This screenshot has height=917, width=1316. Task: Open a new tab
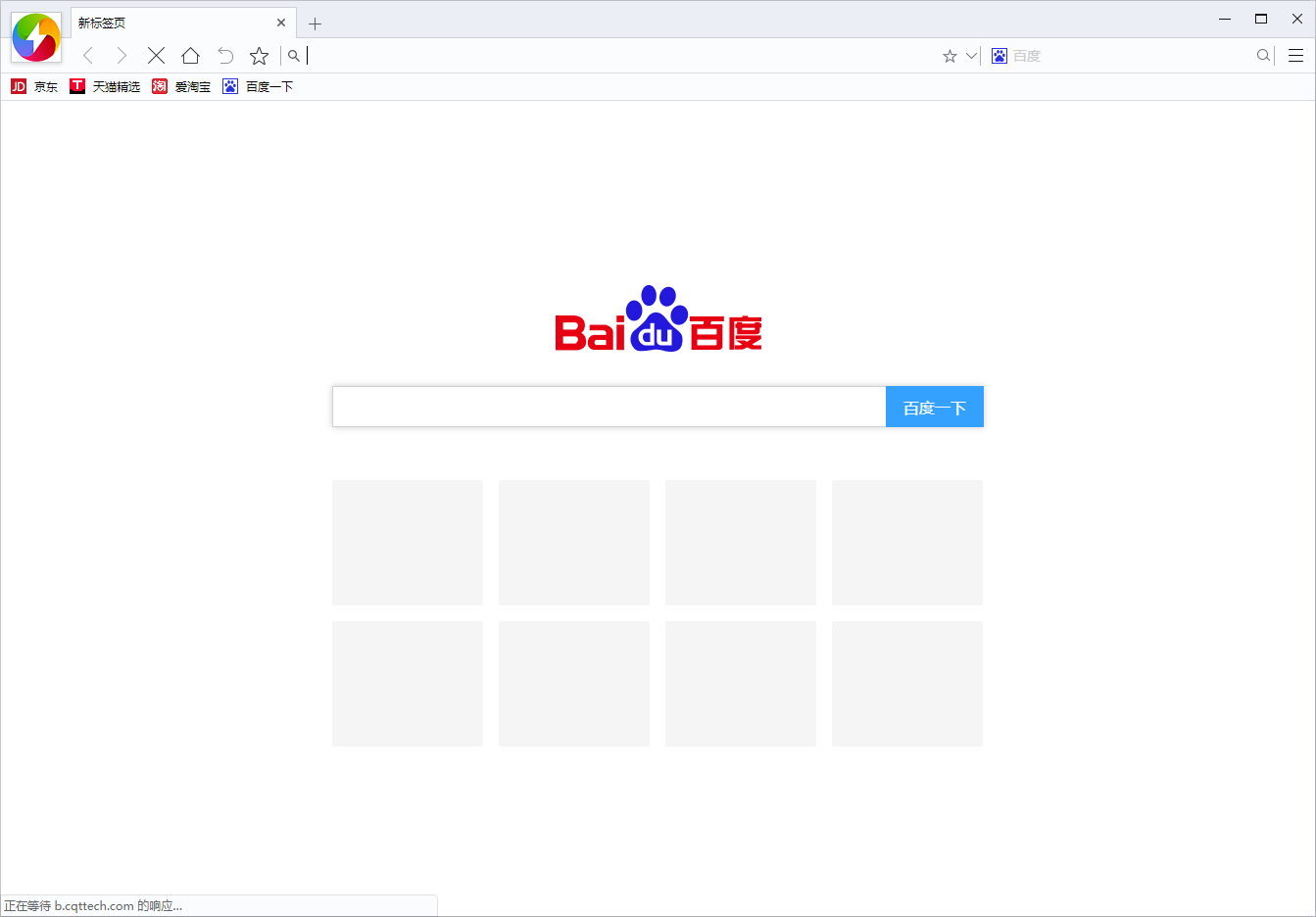315,24
